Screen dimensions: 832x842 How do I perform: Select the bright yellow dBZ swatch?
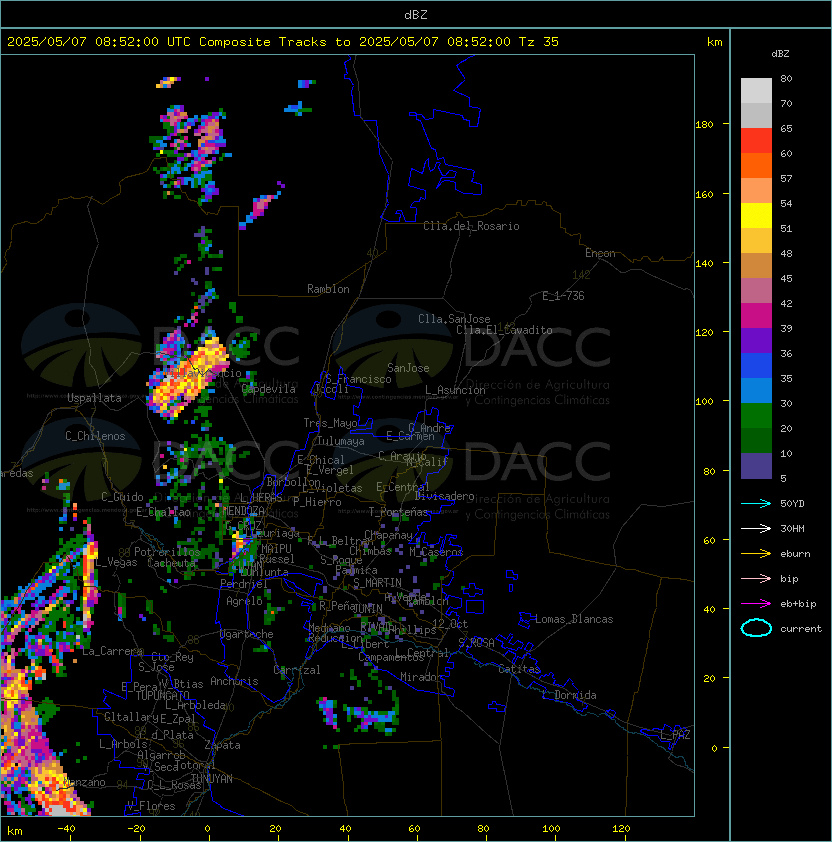pos(756,215)
